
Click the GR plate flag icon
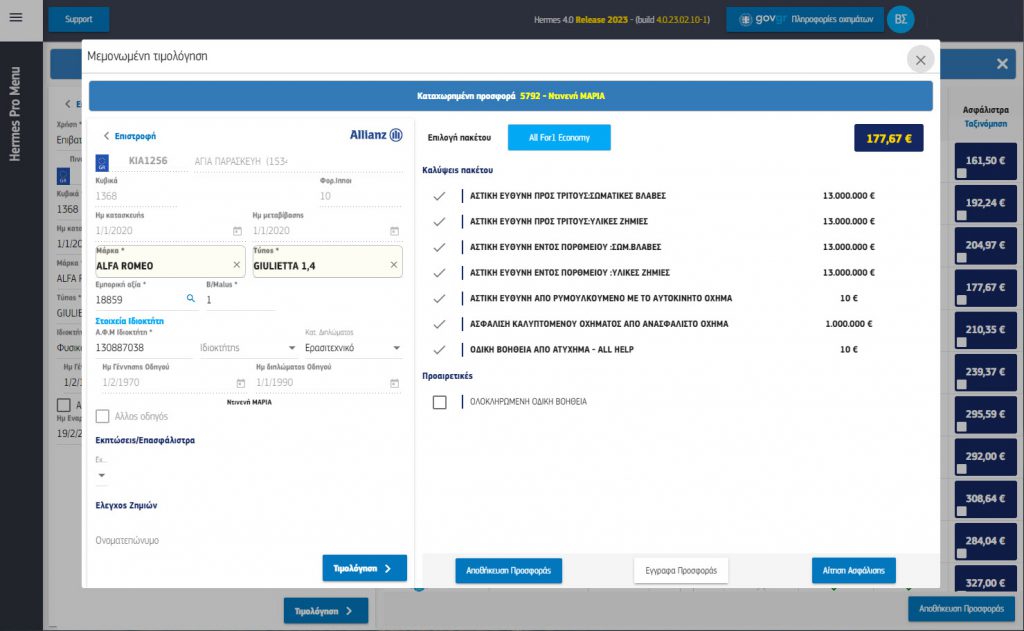[102, 162]
